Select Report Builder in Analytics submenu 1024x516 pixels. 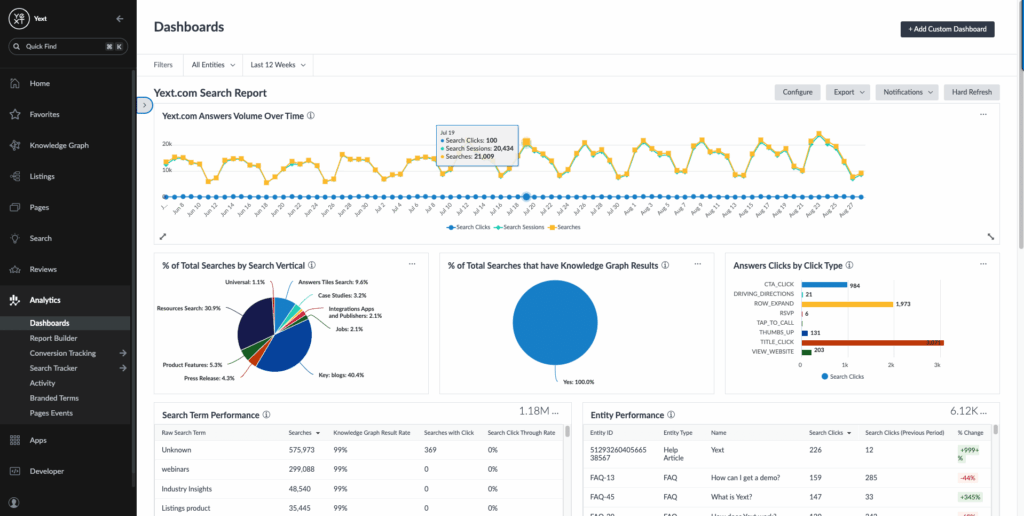[x=54, y=338]
